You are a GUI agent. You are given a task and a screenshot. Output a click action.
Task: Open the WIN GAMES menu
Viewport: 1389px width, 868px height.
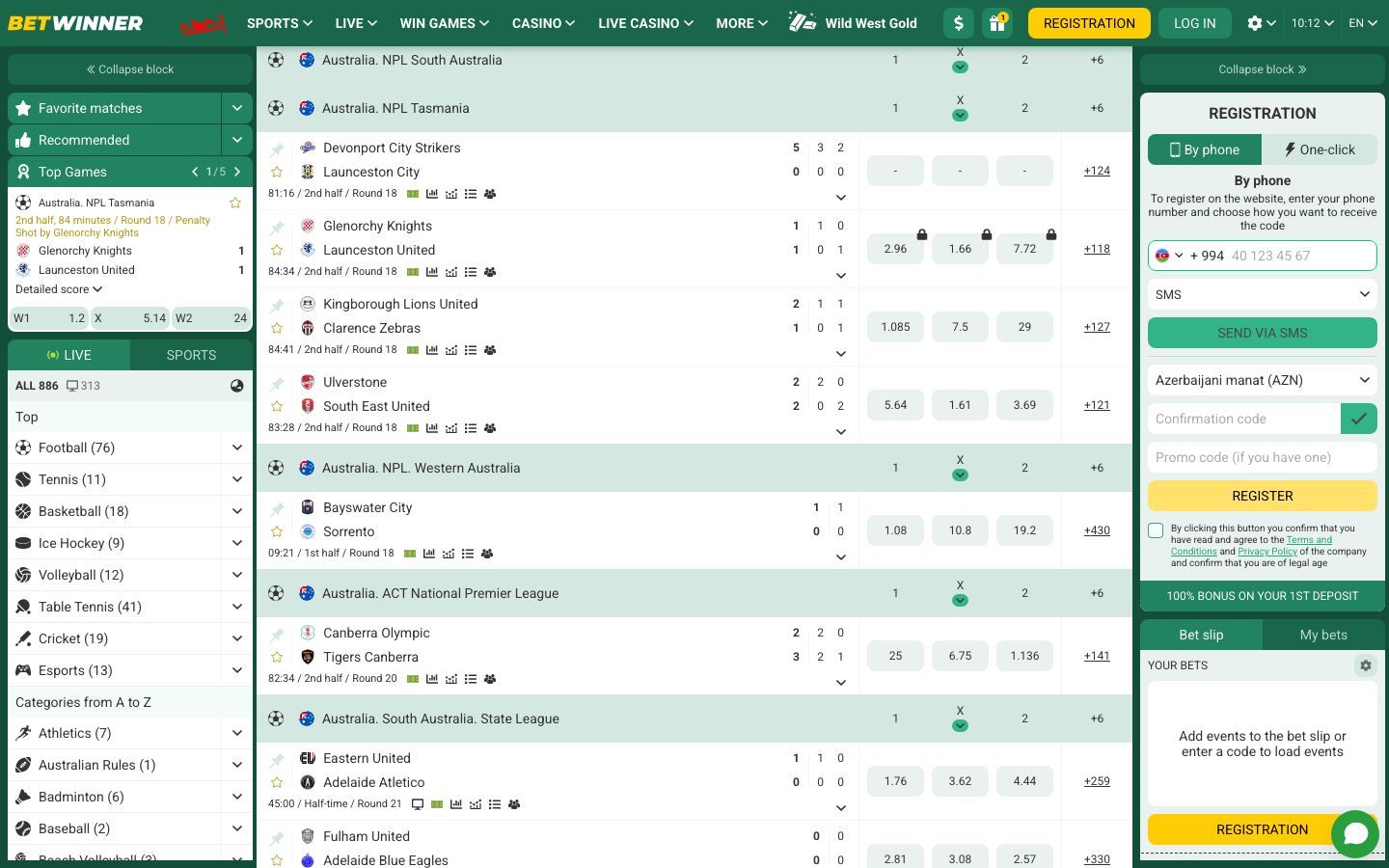click(445, 23)
